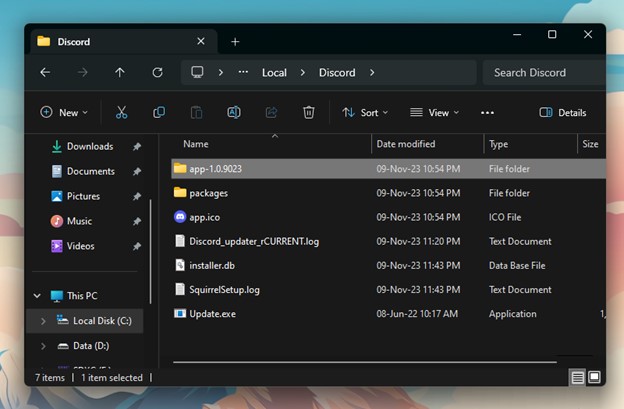Image resolution: width=624 pixels, height=409 pixels.
Task: Open the See more ellipsis menu
Action: [487, 113]
